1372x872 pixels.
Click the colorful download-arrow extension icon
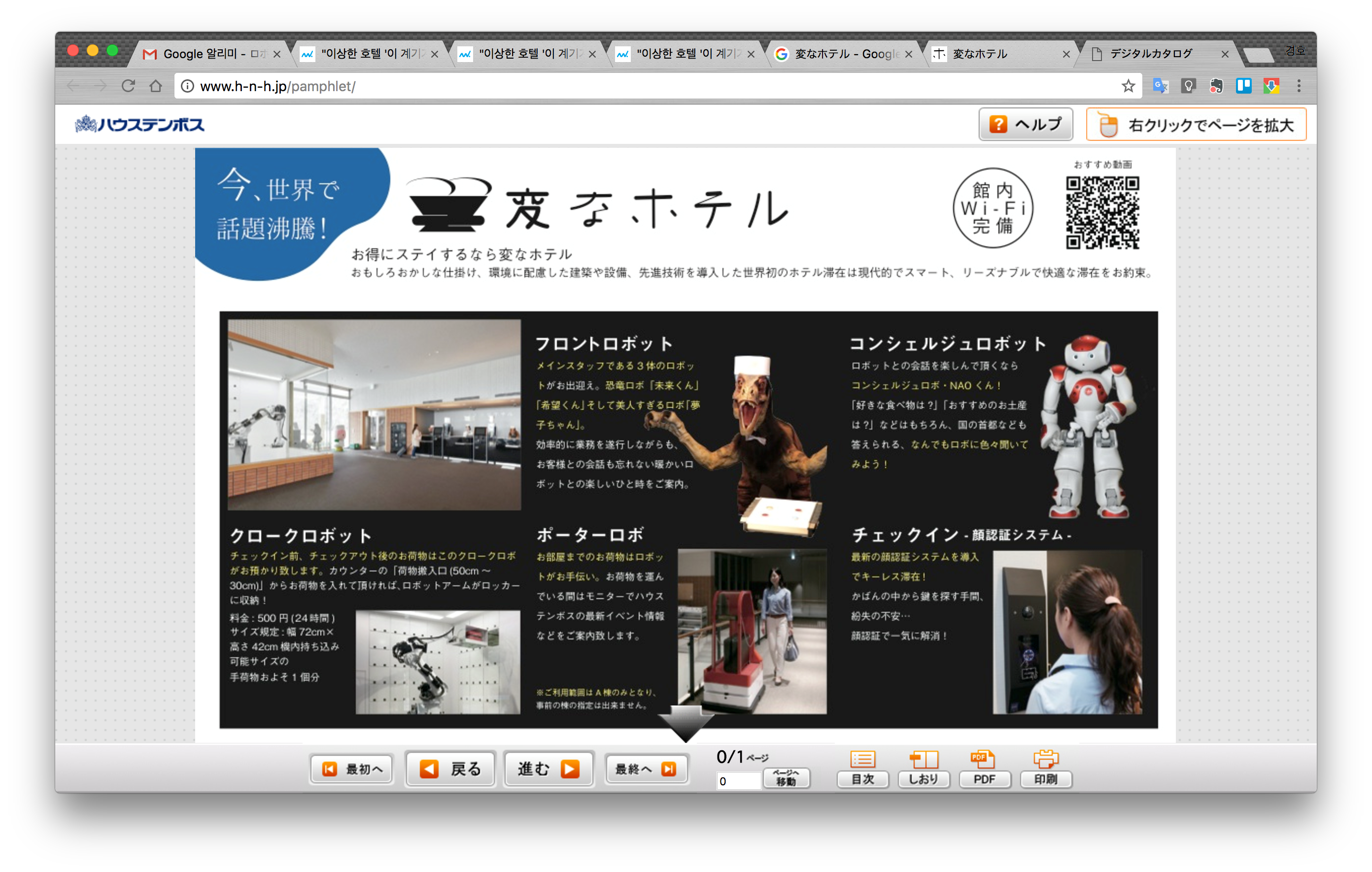(1270, 86)
